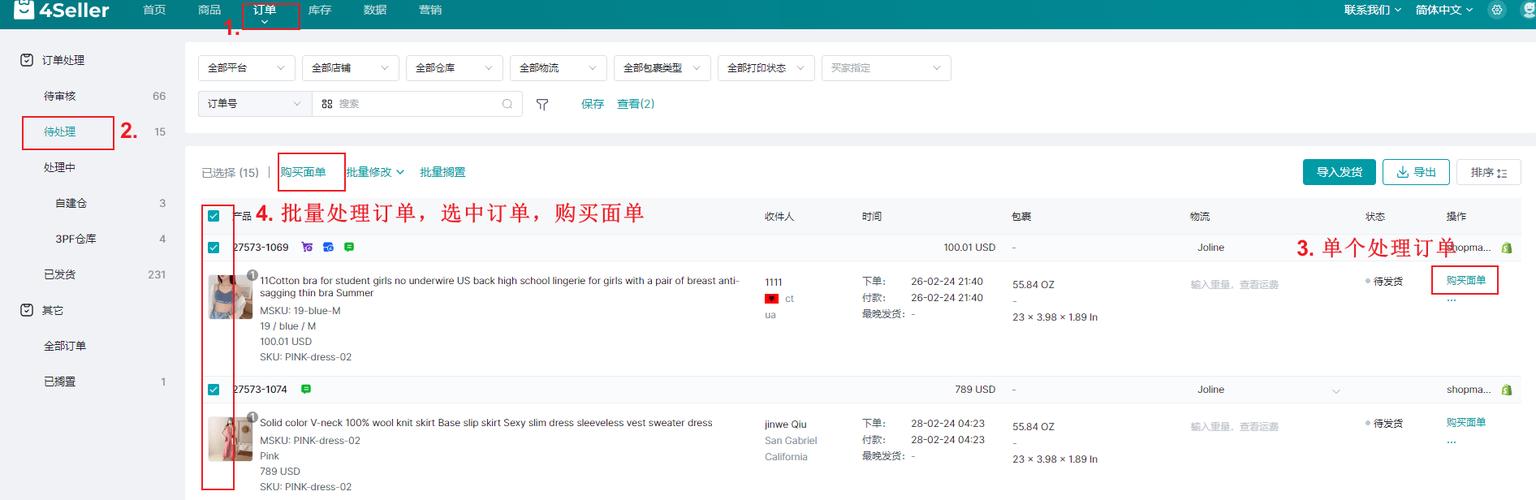1536x500 pixels.
Task: Click the 导出 export button
Action: click(1415, 172)
